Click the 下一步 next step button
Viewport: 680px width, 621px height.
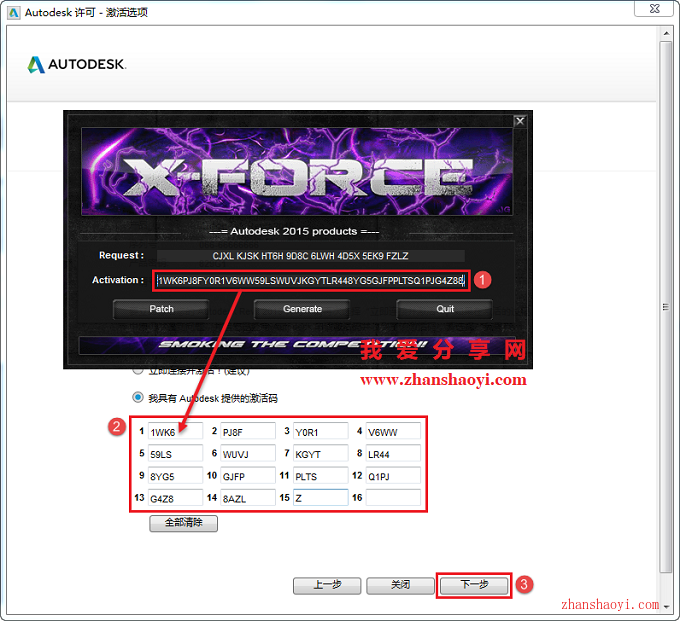point(474,585)
